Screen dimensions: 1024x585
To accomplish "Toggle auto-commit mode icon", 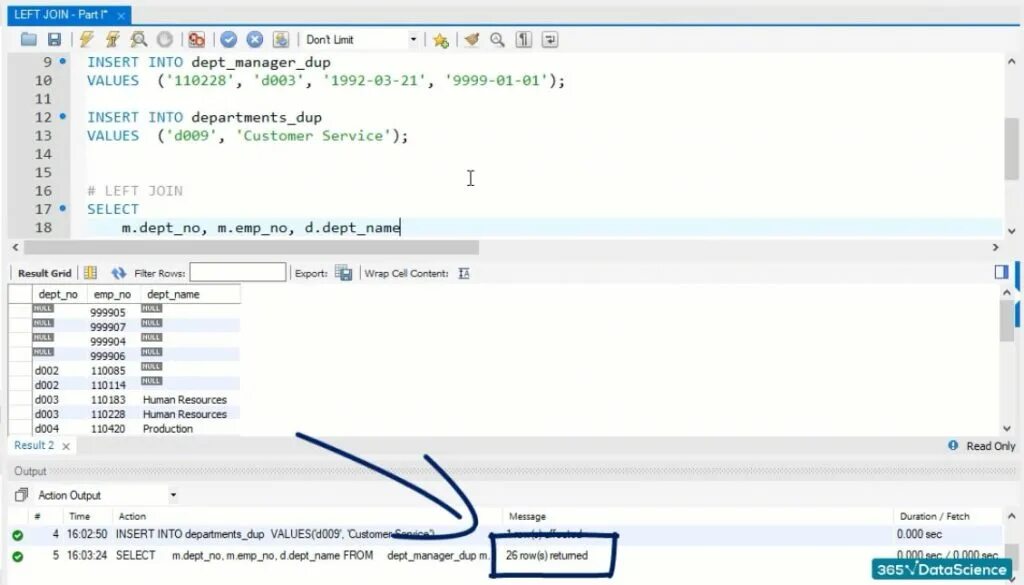I will (281, 40).
